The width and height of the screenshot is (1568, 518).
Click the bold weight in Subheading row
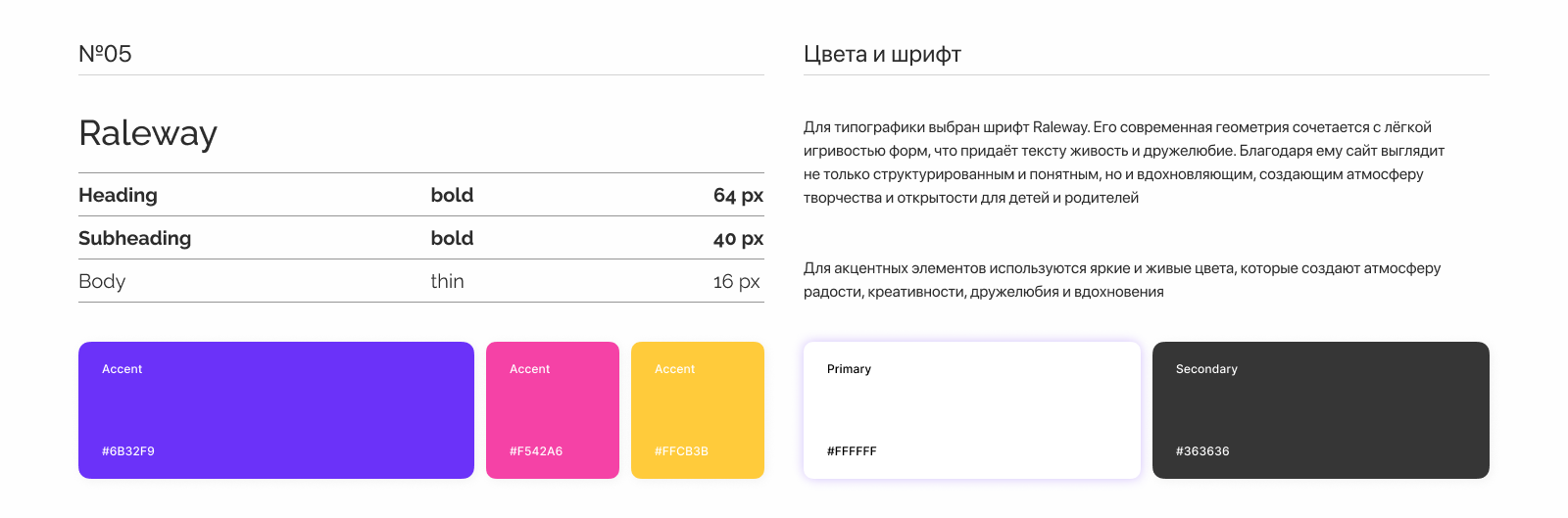coord(452,238)
